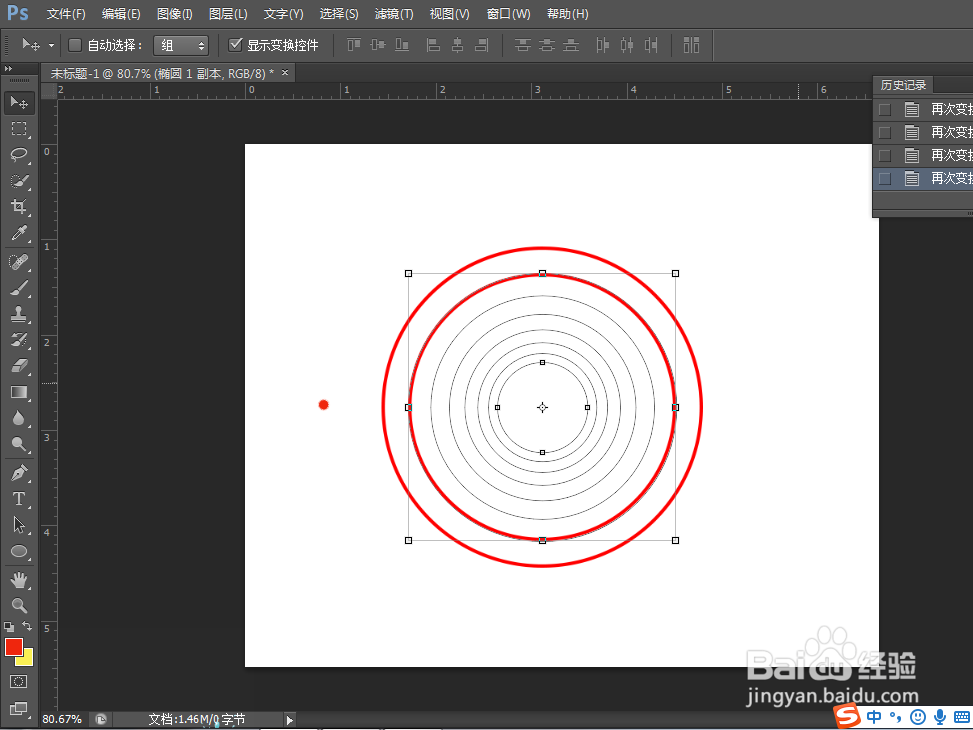This screenshot has width=973, height=730.
Task: Select the Pen tool
Action: tap(19, 473)
